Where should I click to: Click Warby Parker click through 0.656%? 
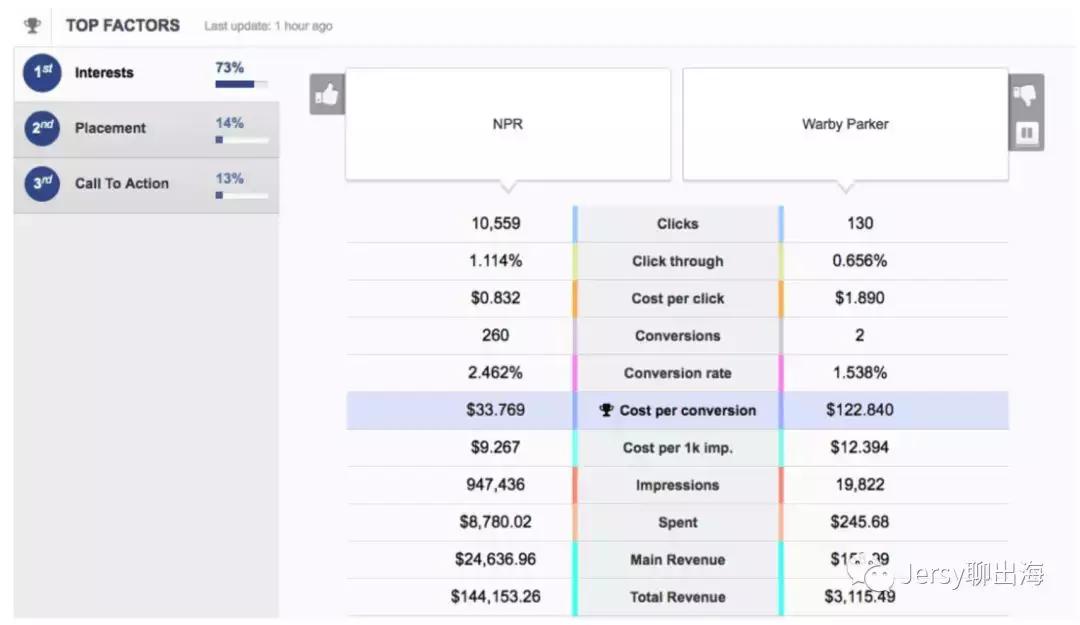(x=860, y=260)
